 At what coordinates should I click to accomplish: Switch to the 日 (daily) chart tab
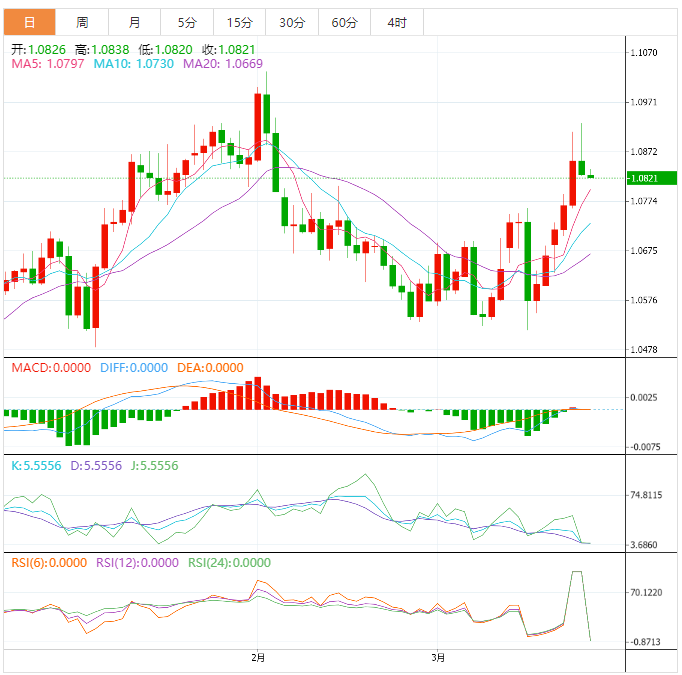click(x=29, y=22)
